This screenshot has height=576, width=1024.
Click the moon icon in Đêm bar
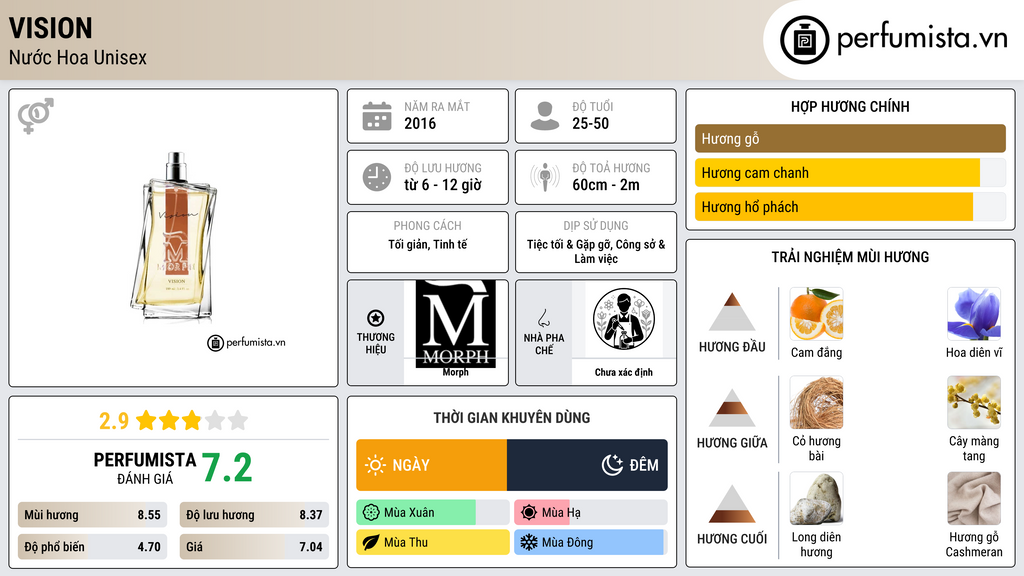click(612, 465)
